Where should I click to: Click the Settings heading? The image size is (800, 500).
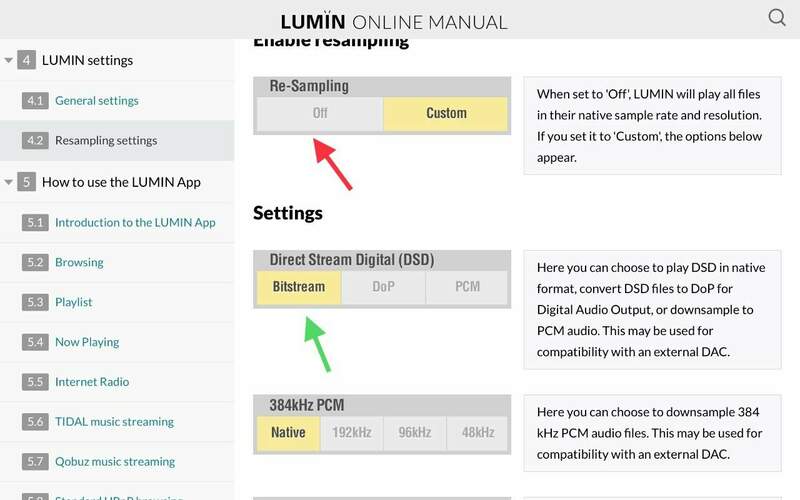288,213
